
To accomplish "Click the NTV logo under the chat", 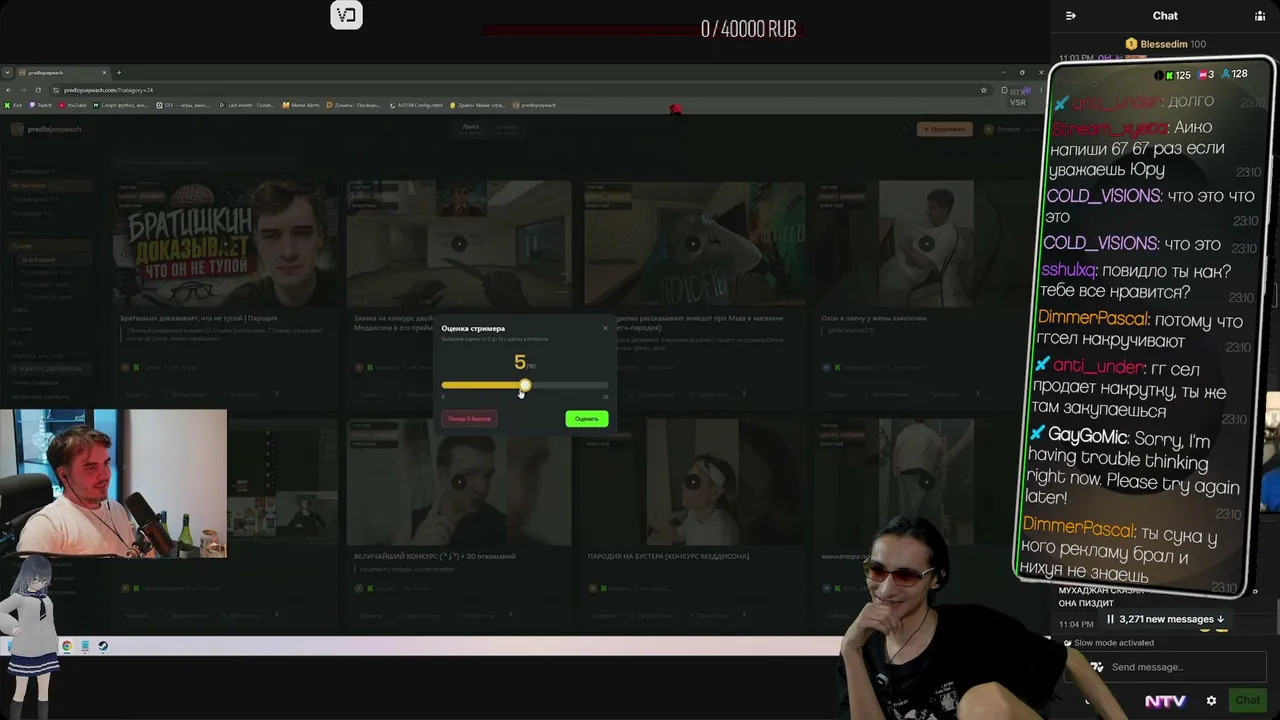I will click(x=1165, y=701).
